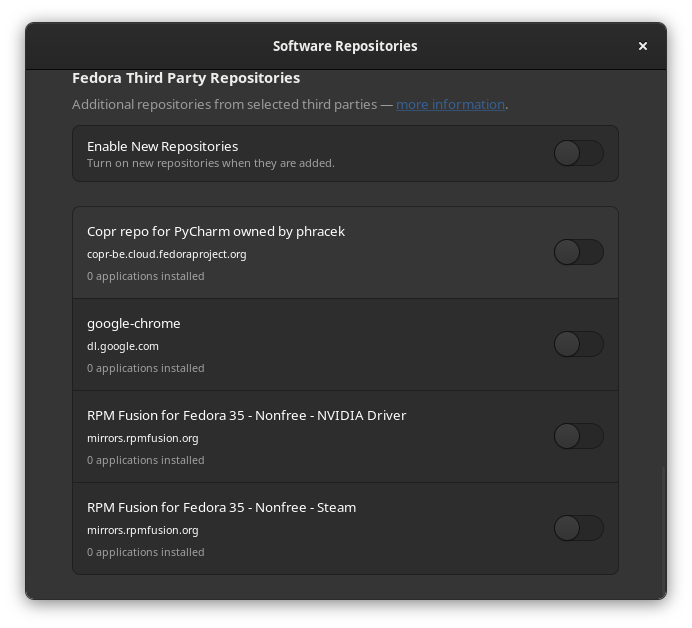Click '0 applications installed' under google-chrome
692x628 pixels.
point(146,369)
